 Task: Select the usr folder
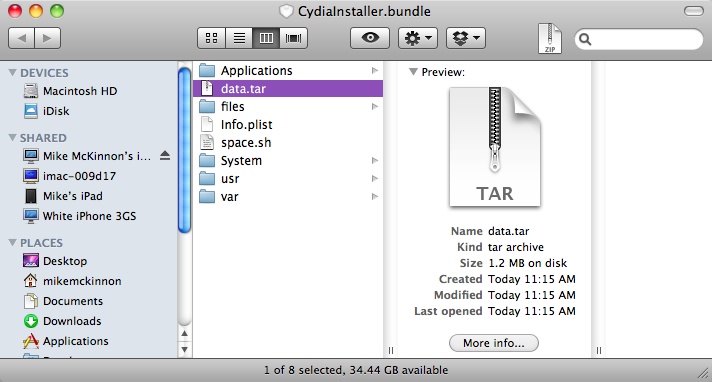(x=288, y=179)
